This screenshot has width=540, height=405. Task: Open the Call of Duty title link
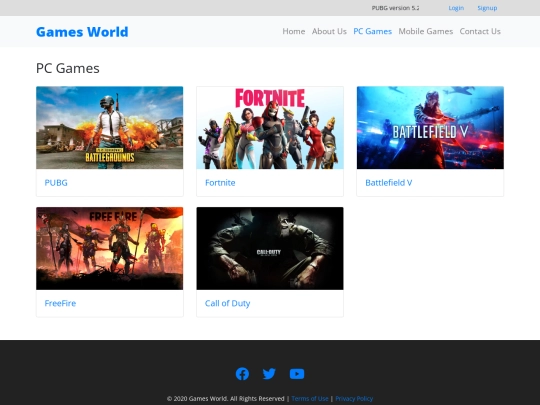click(x=227, y=303)
